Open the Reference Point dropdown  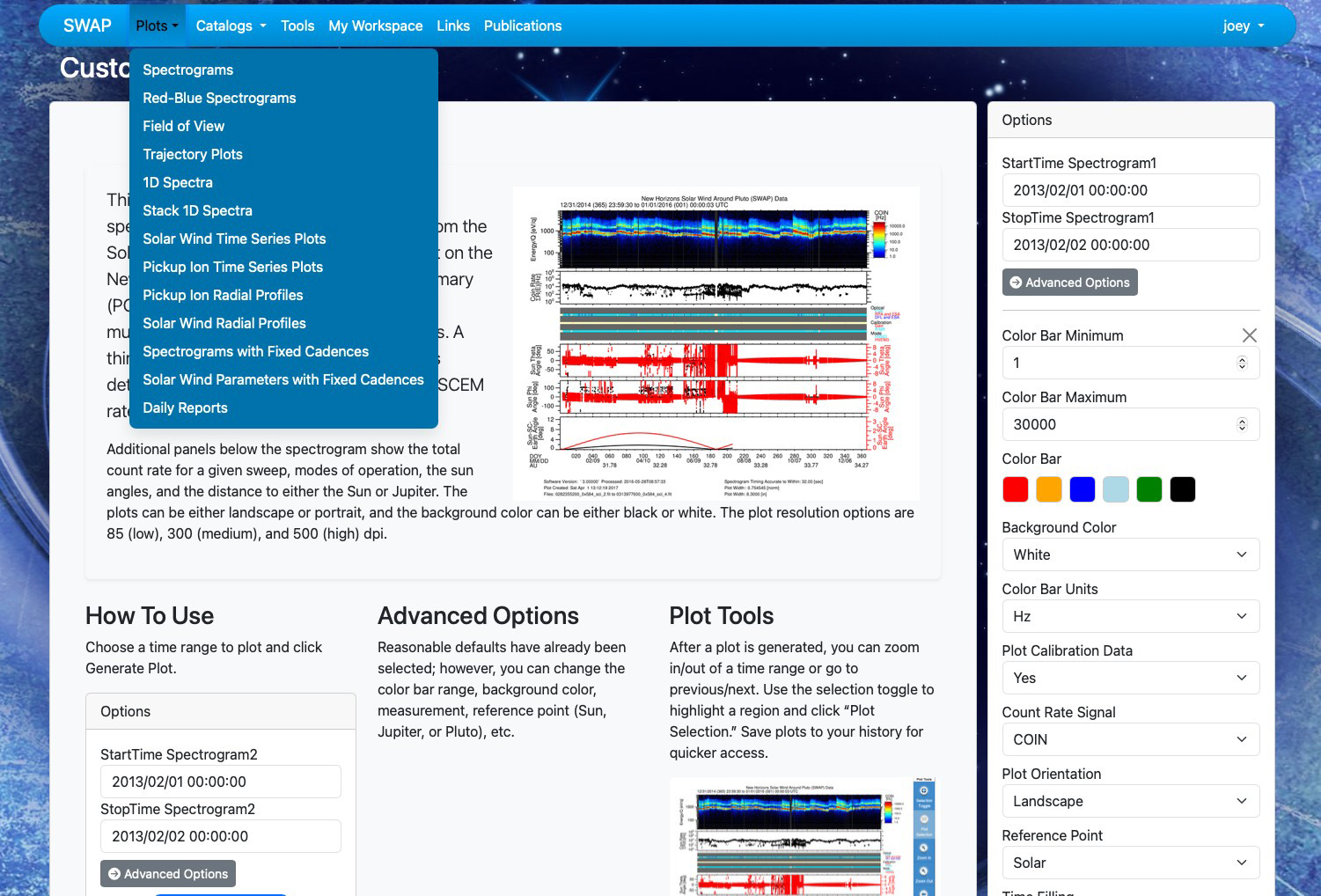(1130, 863)
